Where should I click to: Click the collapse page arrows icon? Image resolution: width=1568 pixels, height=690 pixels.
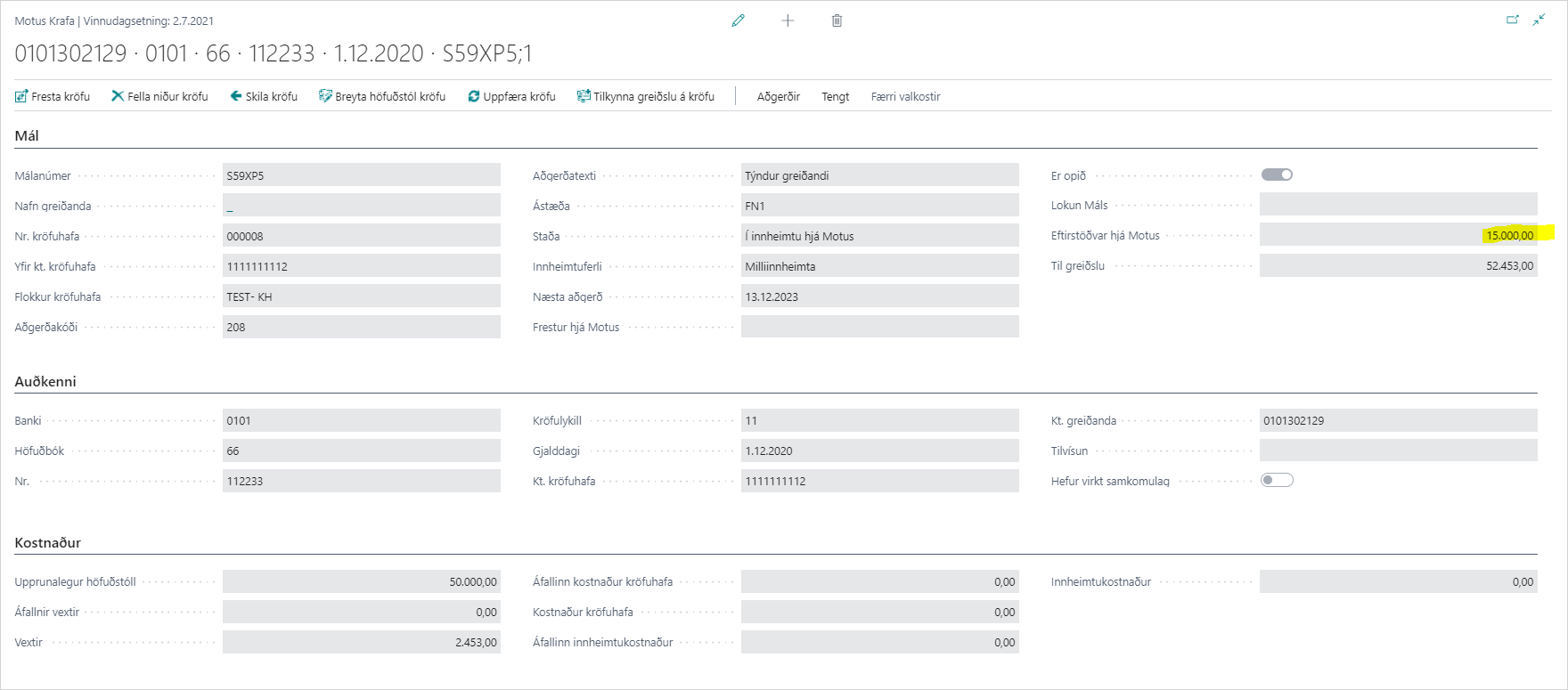coord(1539,20)
